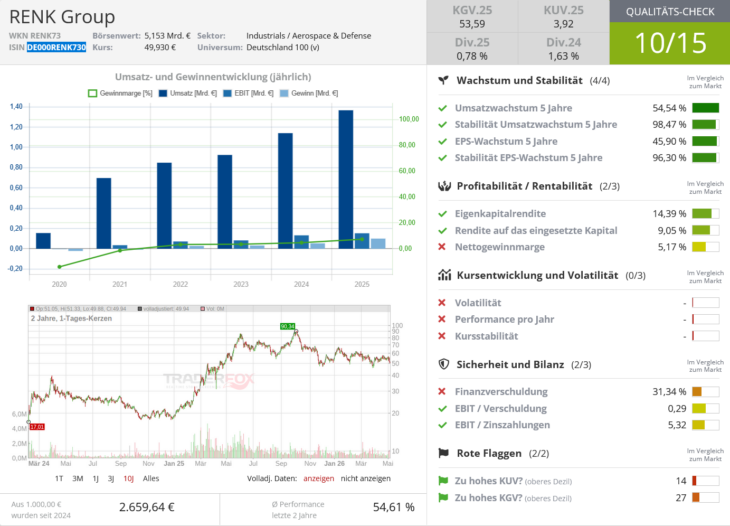Click the KGV.25 value 53,59
The width and height of the screenshot is (730, 526).
pos(472,24)
